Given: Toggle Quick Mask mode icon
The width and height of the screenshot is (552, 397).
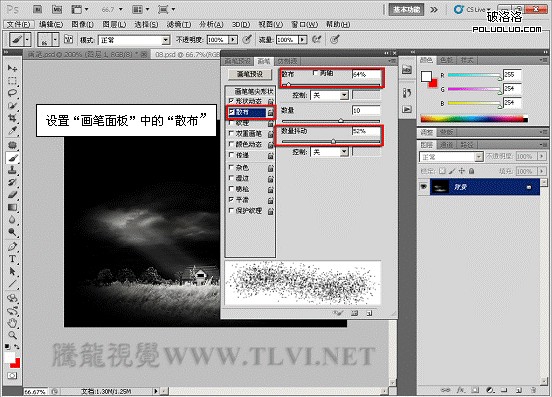Looking at the screenshot, I should pyautogui.click(x=12, y=376).
